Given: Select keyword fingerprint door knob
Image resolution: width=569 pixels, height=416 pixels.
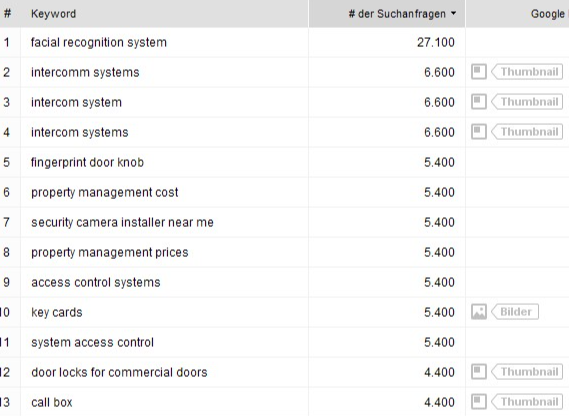Looking at the screenshot, I should [87, 162].
